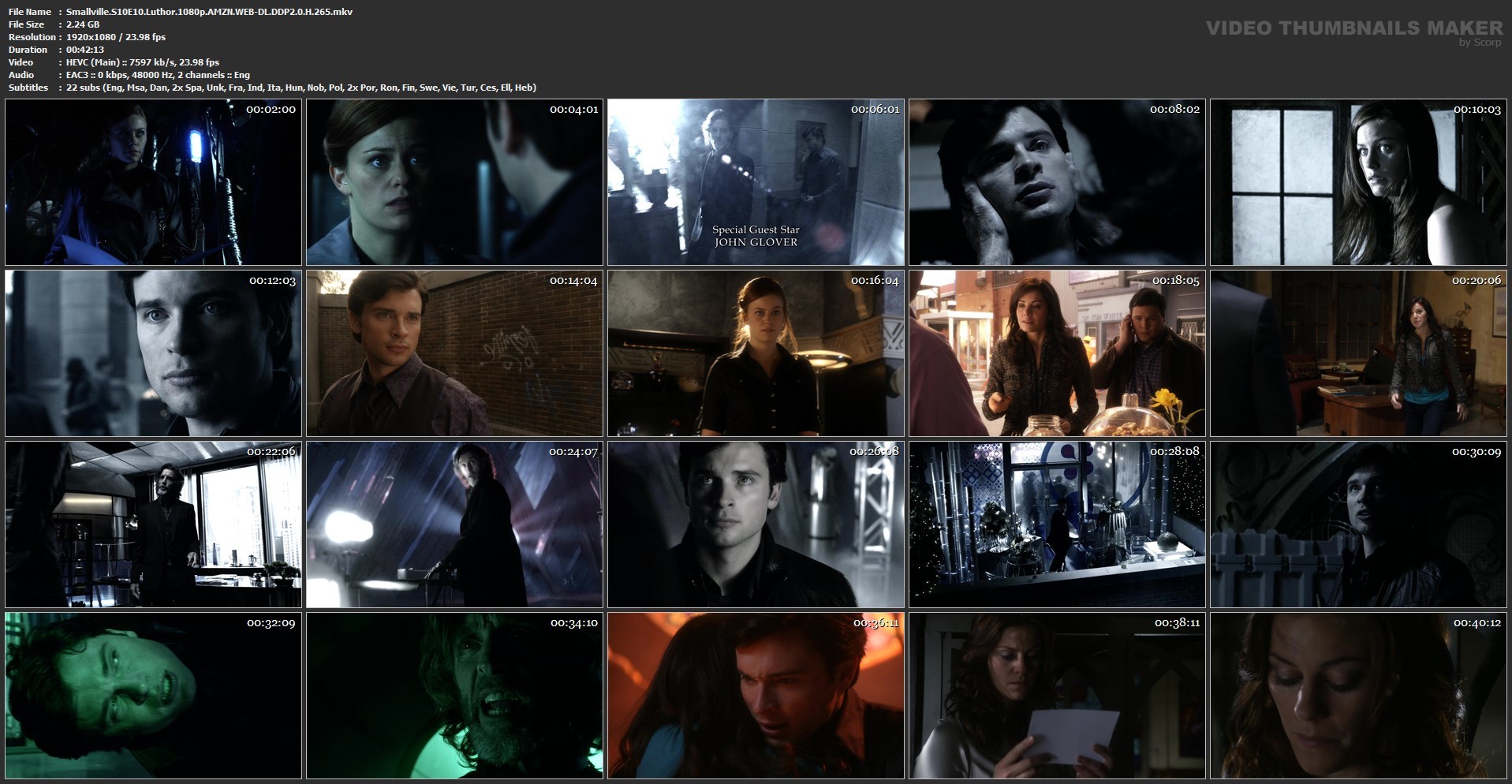
Task: Select the thumbnail stamped 00:02:00
Action: pos(153,182)
